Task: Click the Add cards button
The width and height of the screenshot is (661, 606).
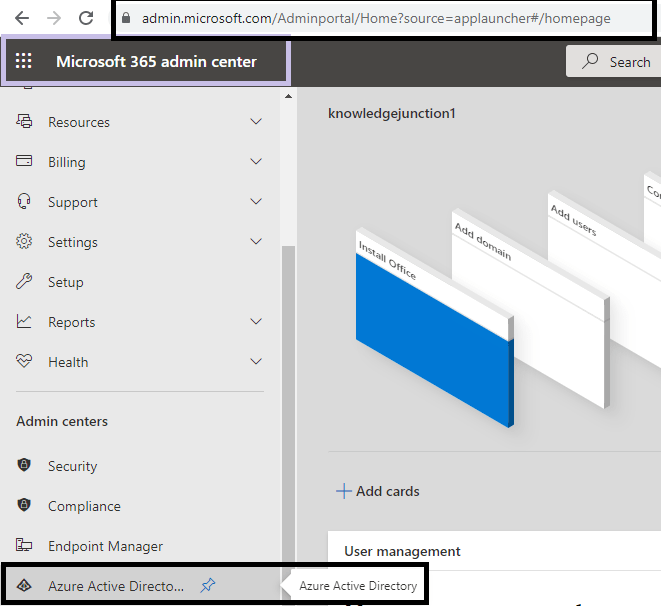Action: [378, 491]
